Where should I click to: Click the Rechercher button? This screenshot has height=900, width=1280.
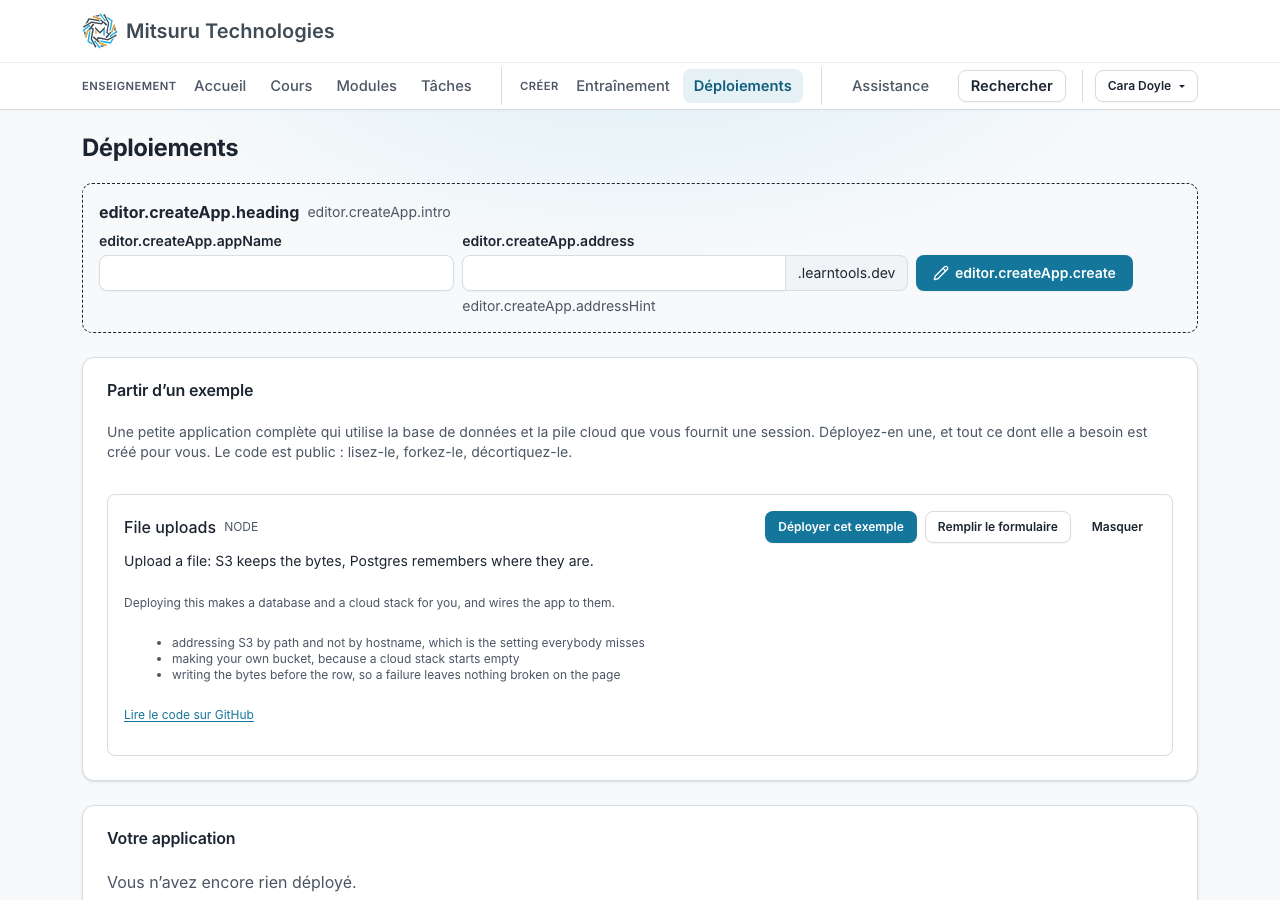pos(1012,86)
